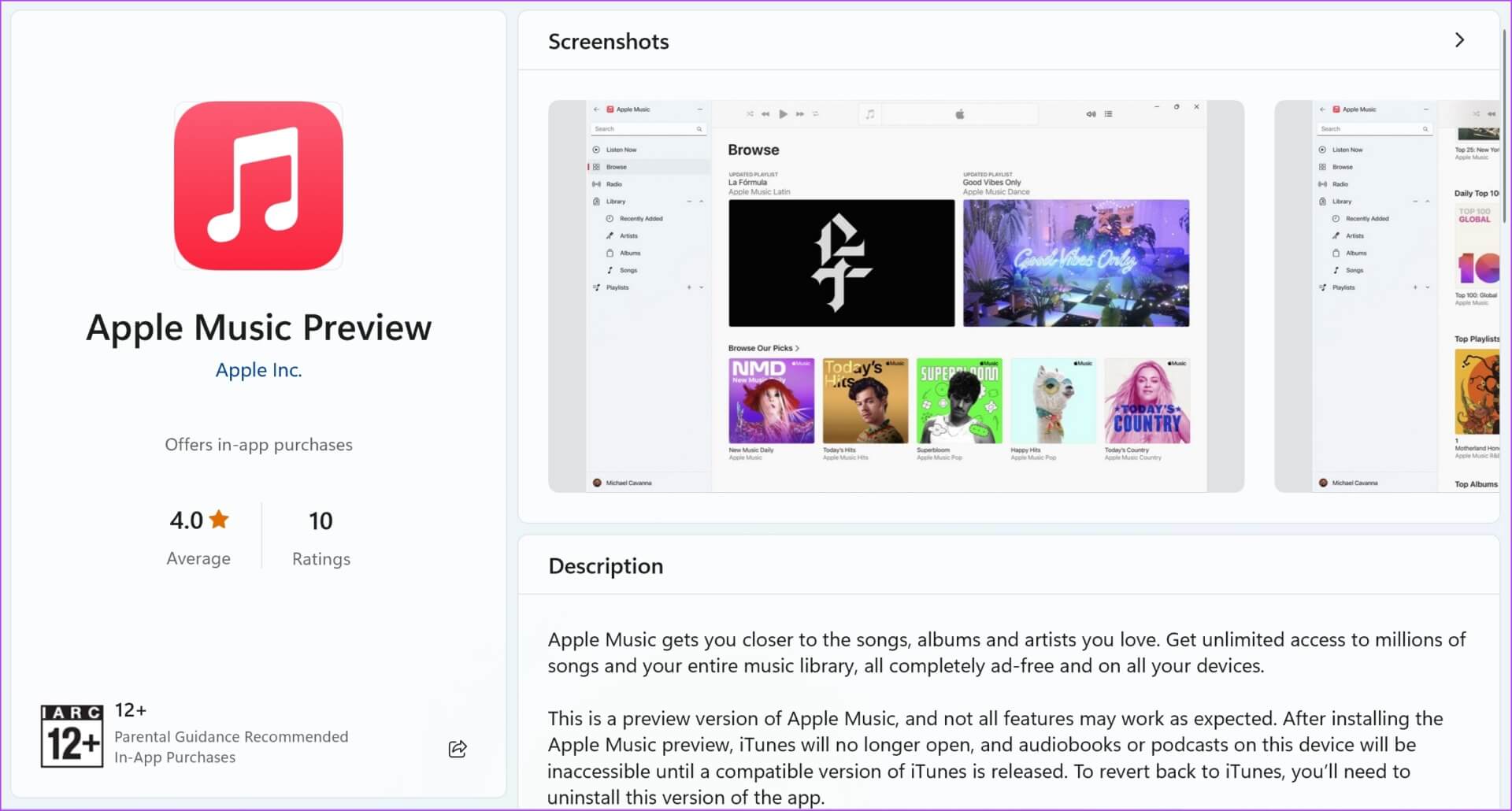This screenshot has width=1512, height=811.
Task: Click the Screenshots section heading
Action: (609, 42)
